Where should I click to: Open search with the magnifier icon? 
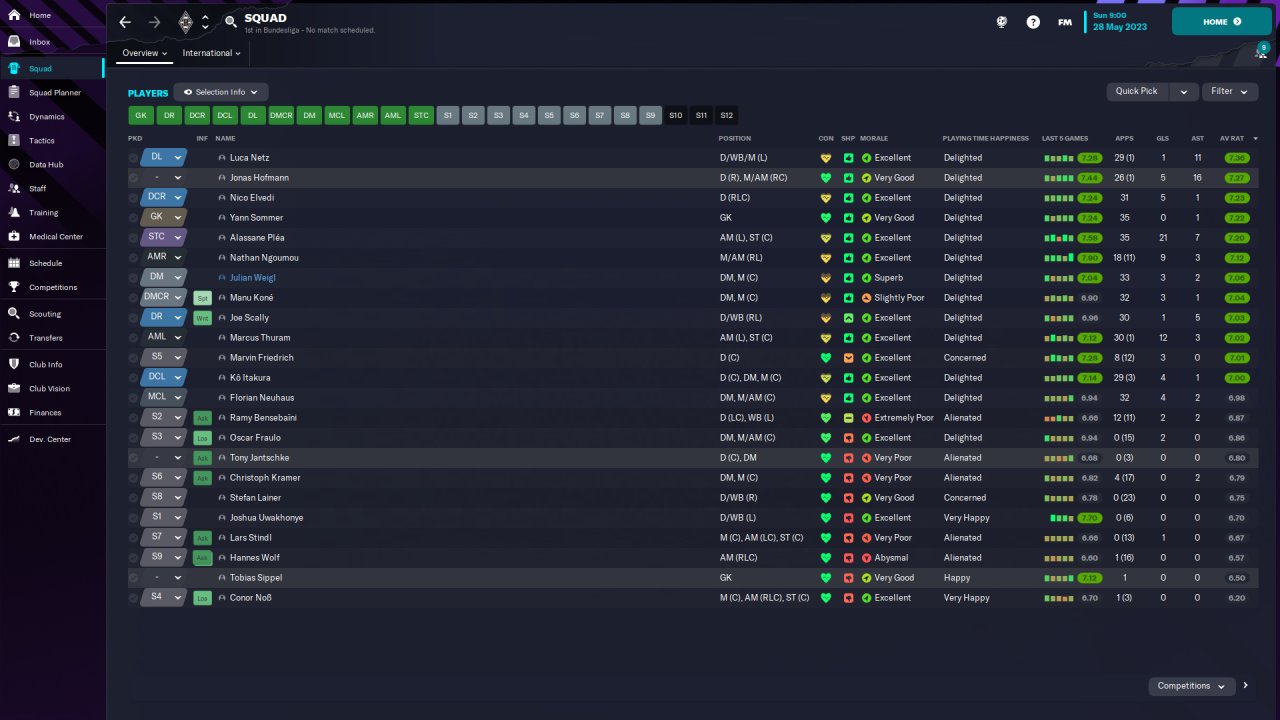tap(231, 21)
